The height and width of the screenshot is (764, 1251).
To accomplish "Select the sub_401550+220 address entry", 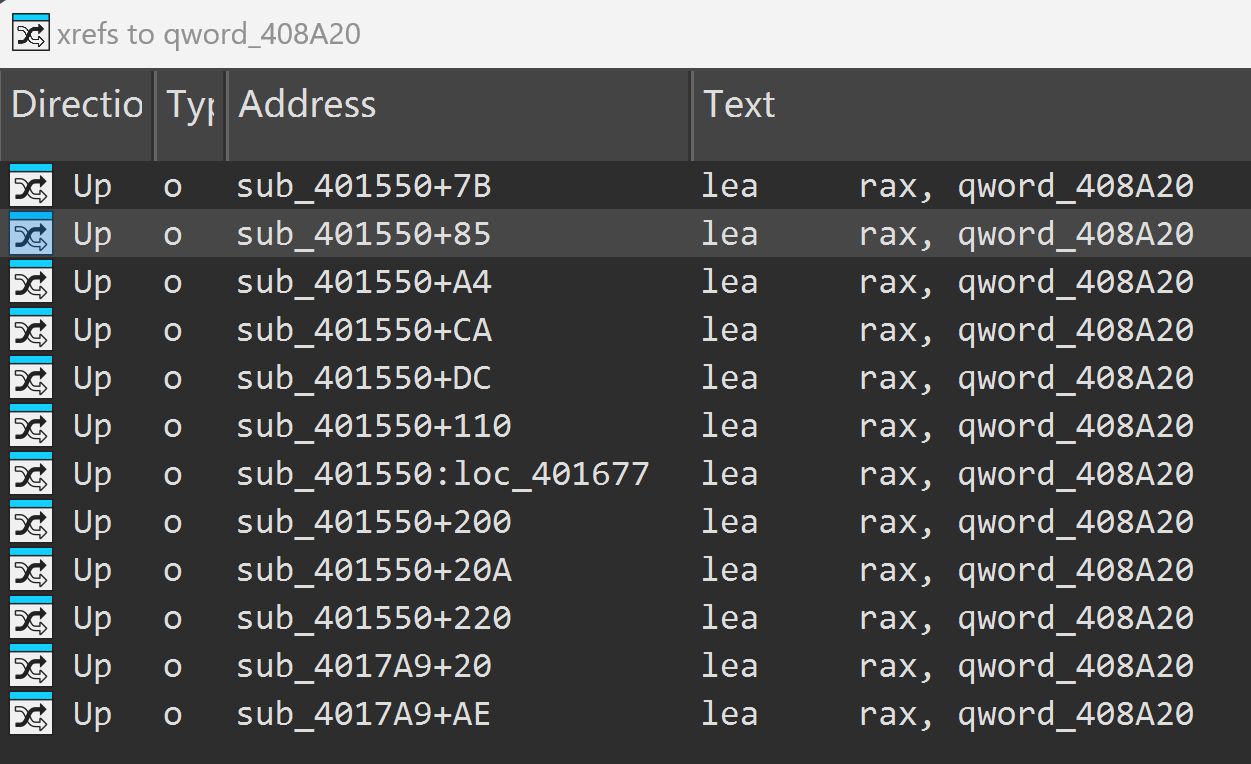I will (374, 619).
